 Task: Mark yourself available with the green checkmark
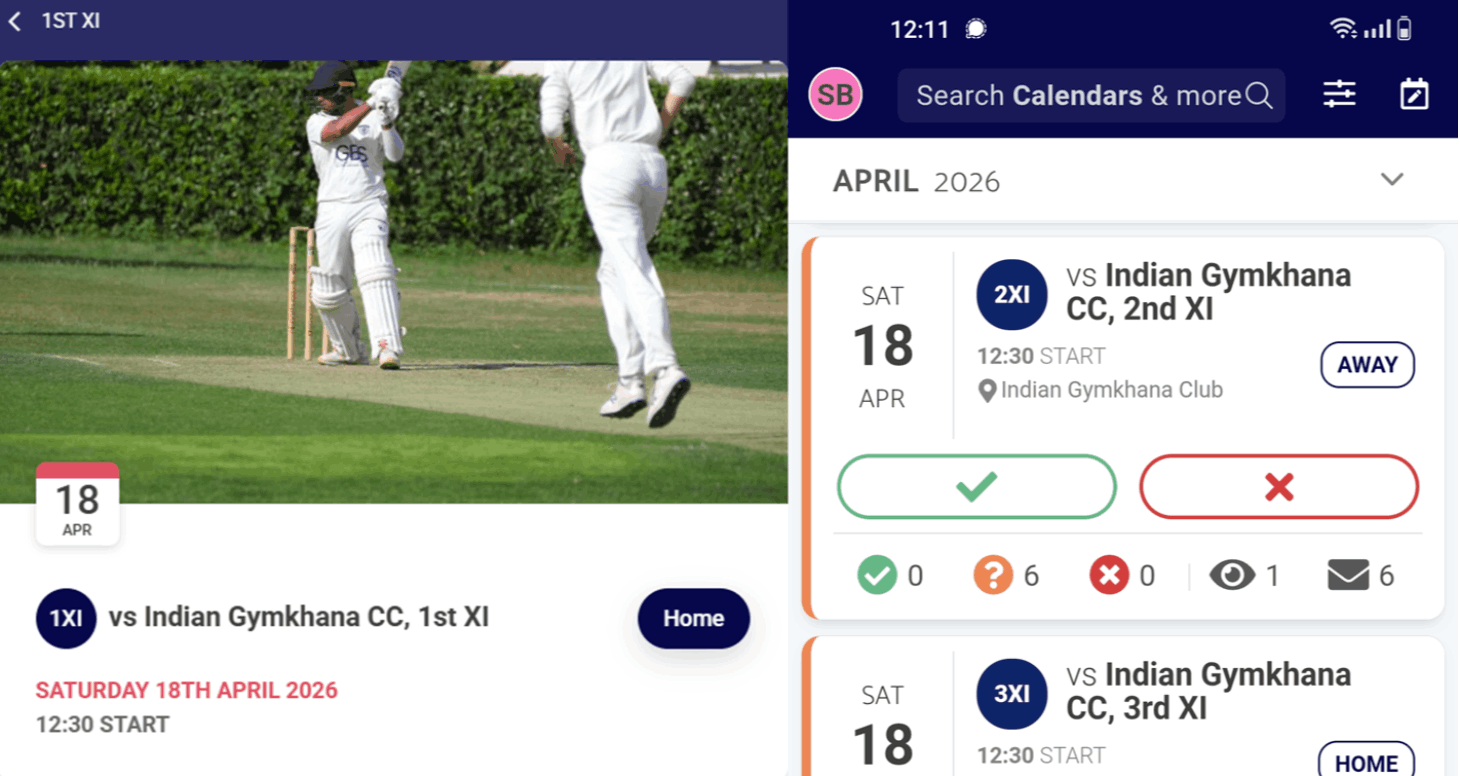pos(975,487)
